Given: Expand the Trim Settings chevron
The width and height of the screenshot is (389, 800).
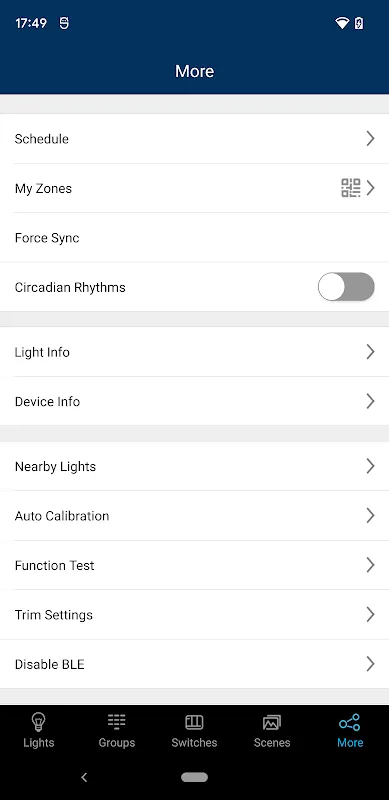Looking at the screenshot, I should click(371, 614).
